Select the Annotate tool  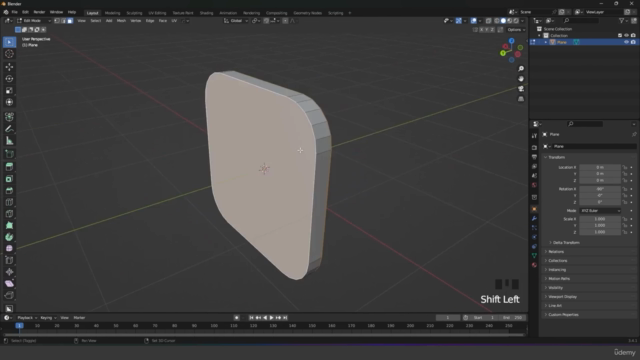point(9,129)
